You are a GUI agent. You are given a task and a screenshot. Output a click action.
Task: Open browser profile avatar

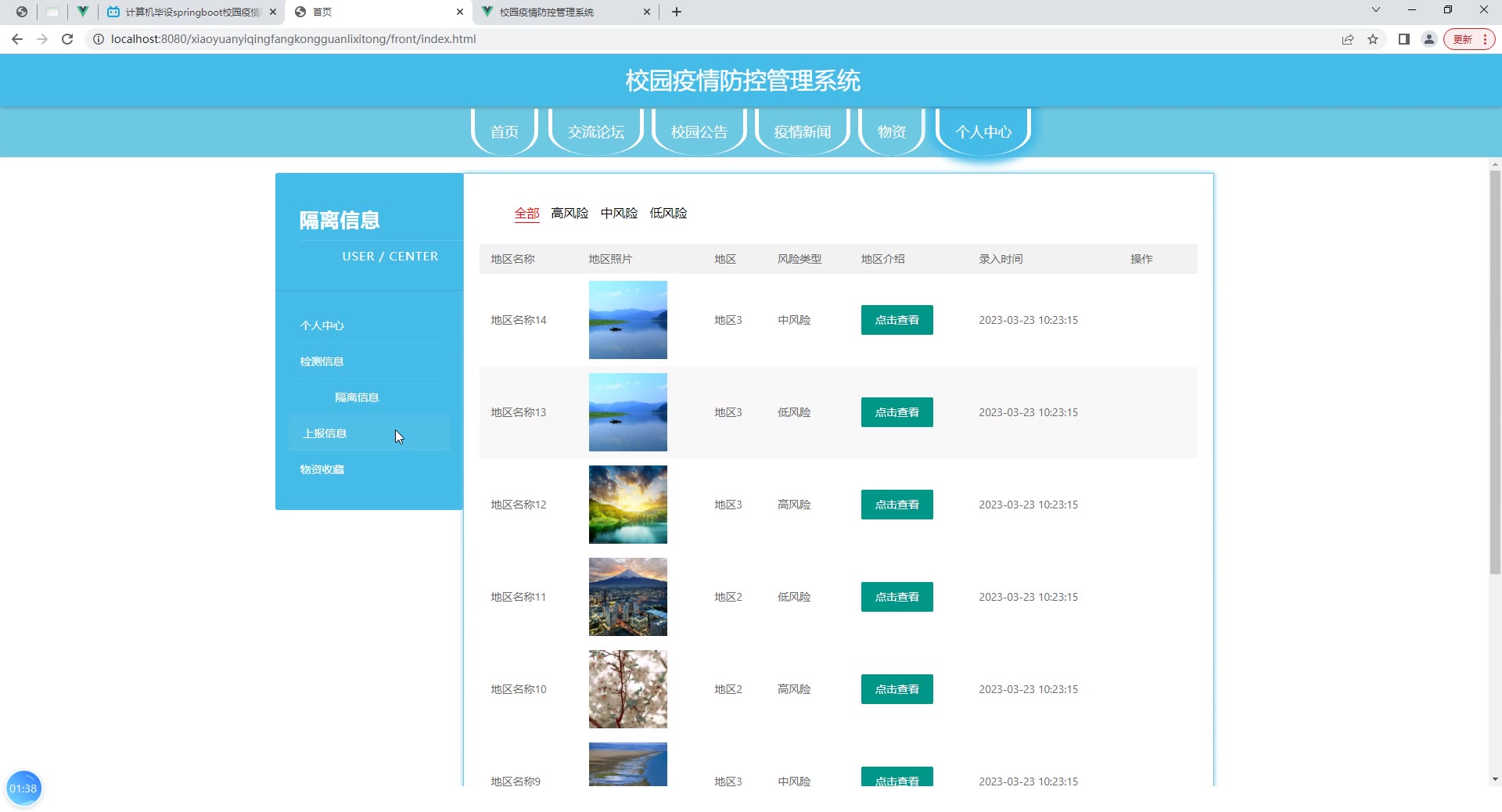click(x=1429, y=39)
